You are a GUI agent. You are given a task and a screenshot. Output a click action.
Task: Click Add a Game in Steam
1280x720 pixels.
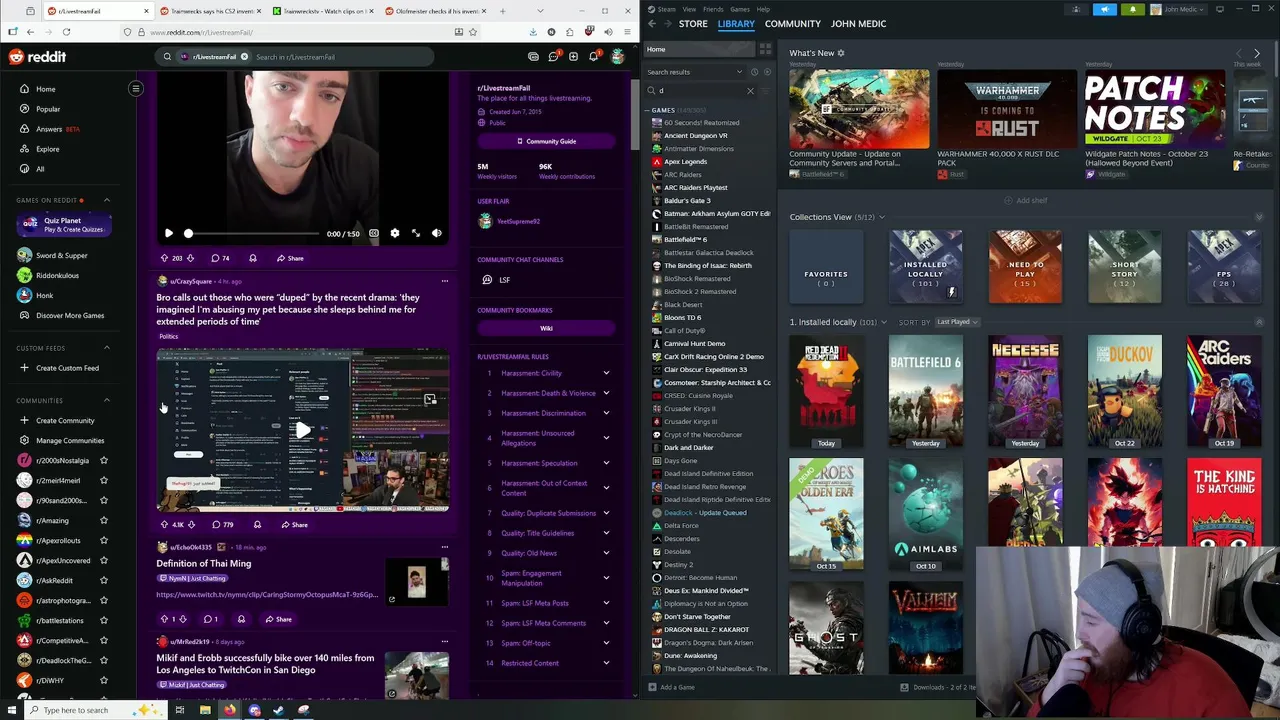pos(671,687)
